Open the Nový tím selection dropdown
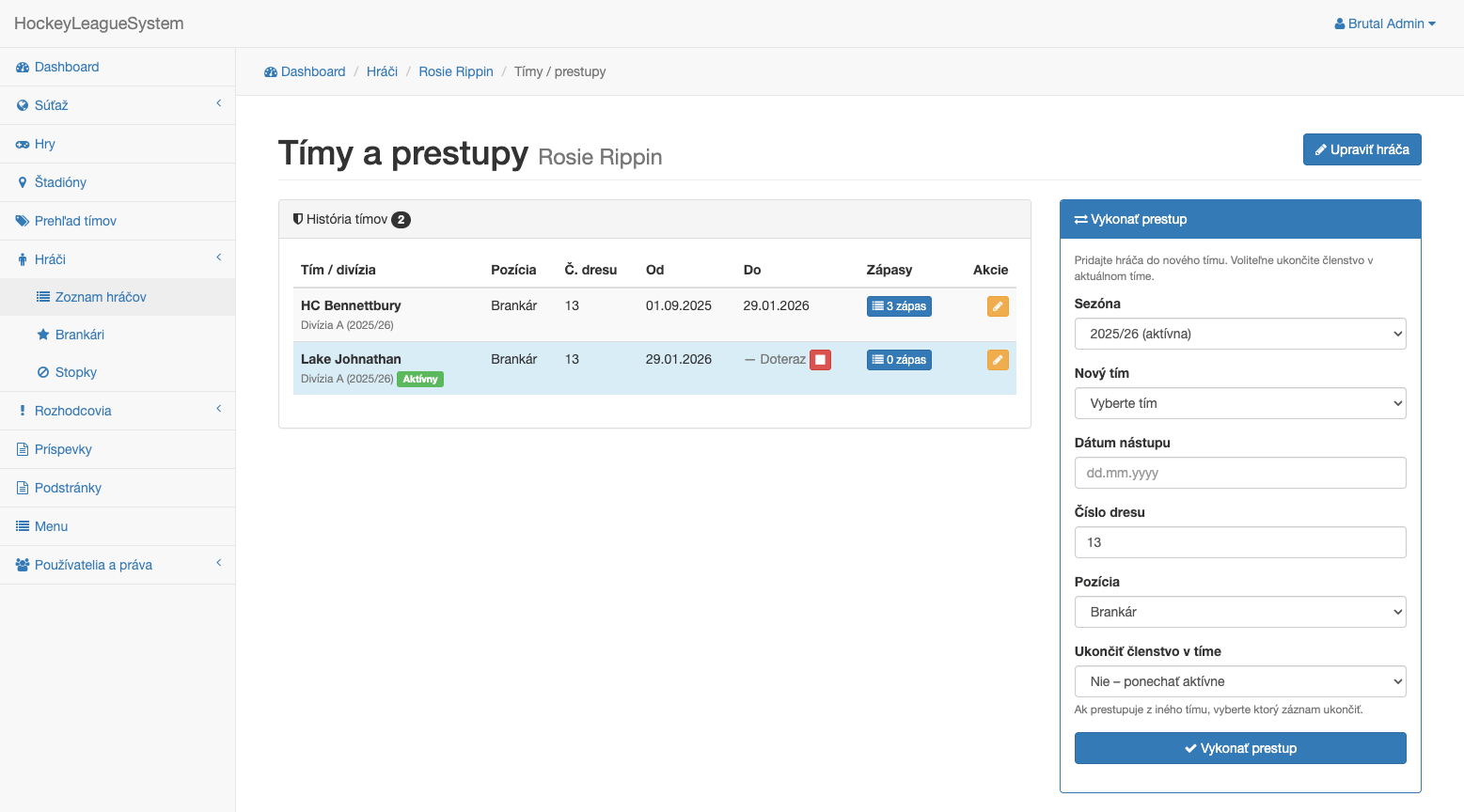1464x812 pixels. (x=1239, y=403)
